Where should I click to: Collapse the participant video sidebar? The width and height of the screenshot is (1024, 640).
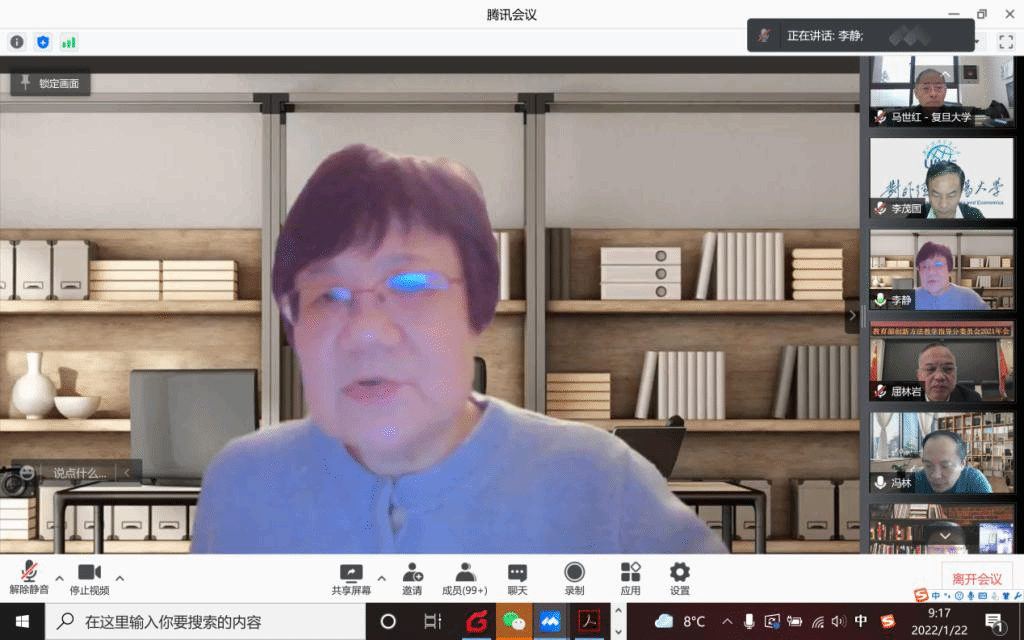pos(852,315)
